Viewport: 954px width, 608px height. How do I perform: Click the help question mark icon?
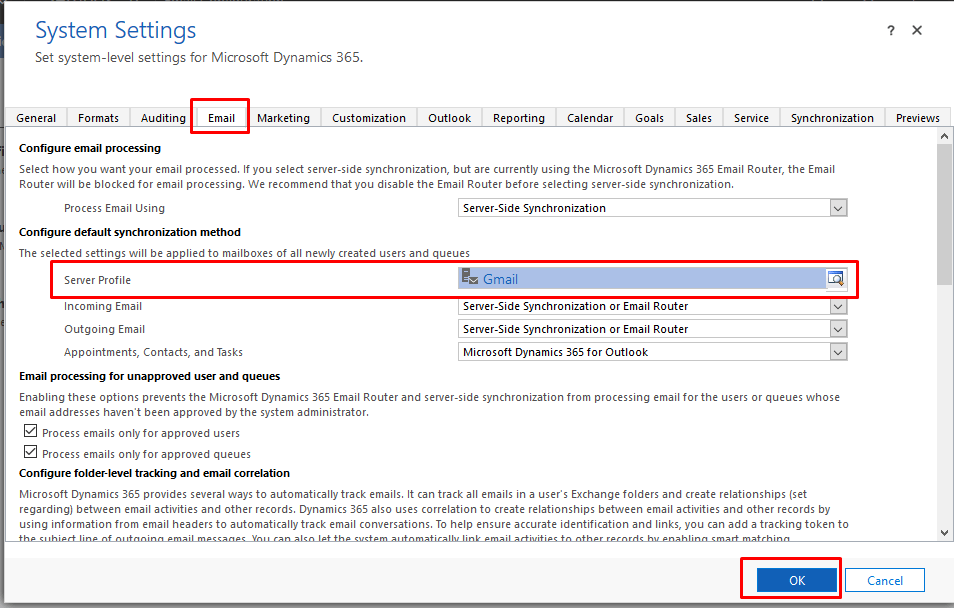(891, 31)
